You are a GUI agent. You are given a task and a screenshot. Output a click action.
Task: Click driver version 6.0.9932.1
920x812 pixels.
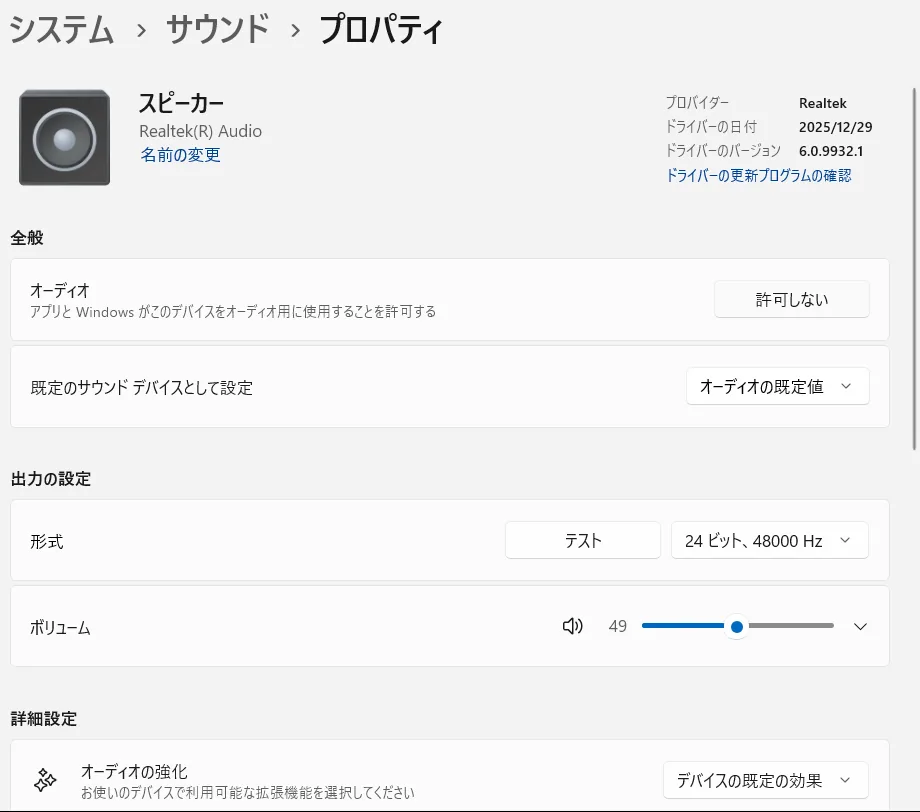pyautogui.click(x=831, y=151)
